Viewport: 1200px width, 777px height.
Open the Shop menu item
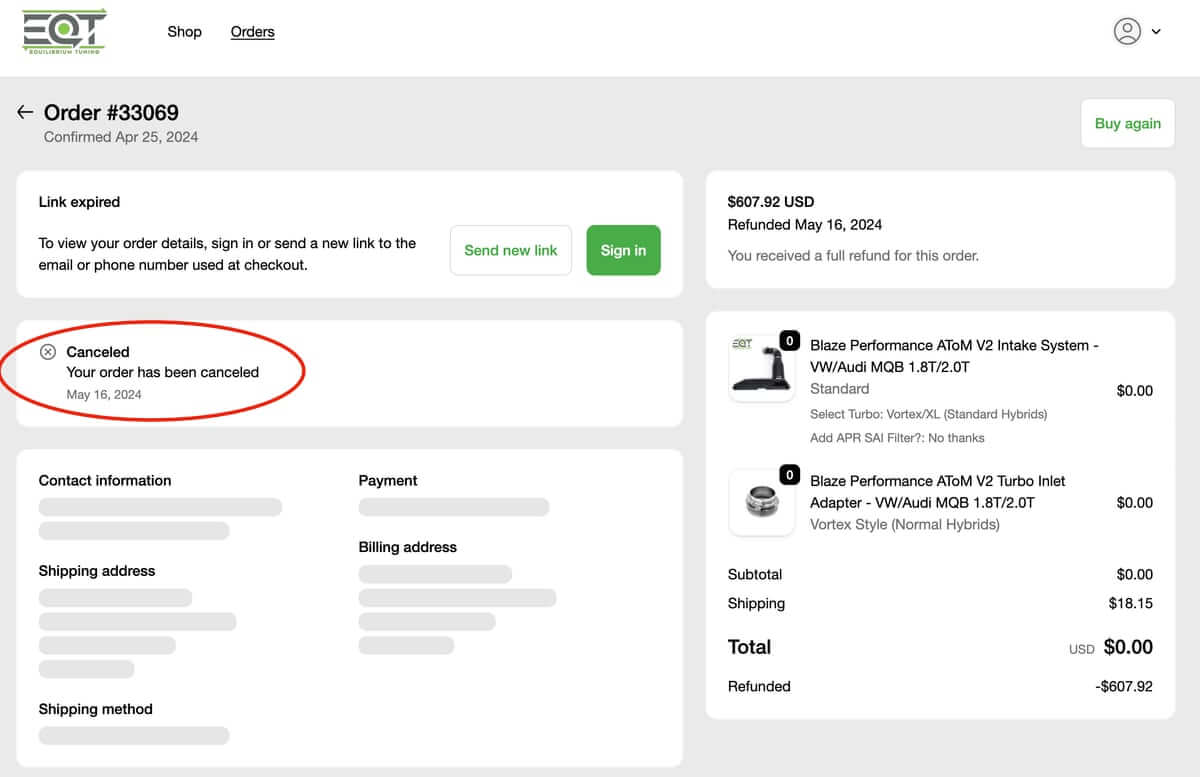184,32
